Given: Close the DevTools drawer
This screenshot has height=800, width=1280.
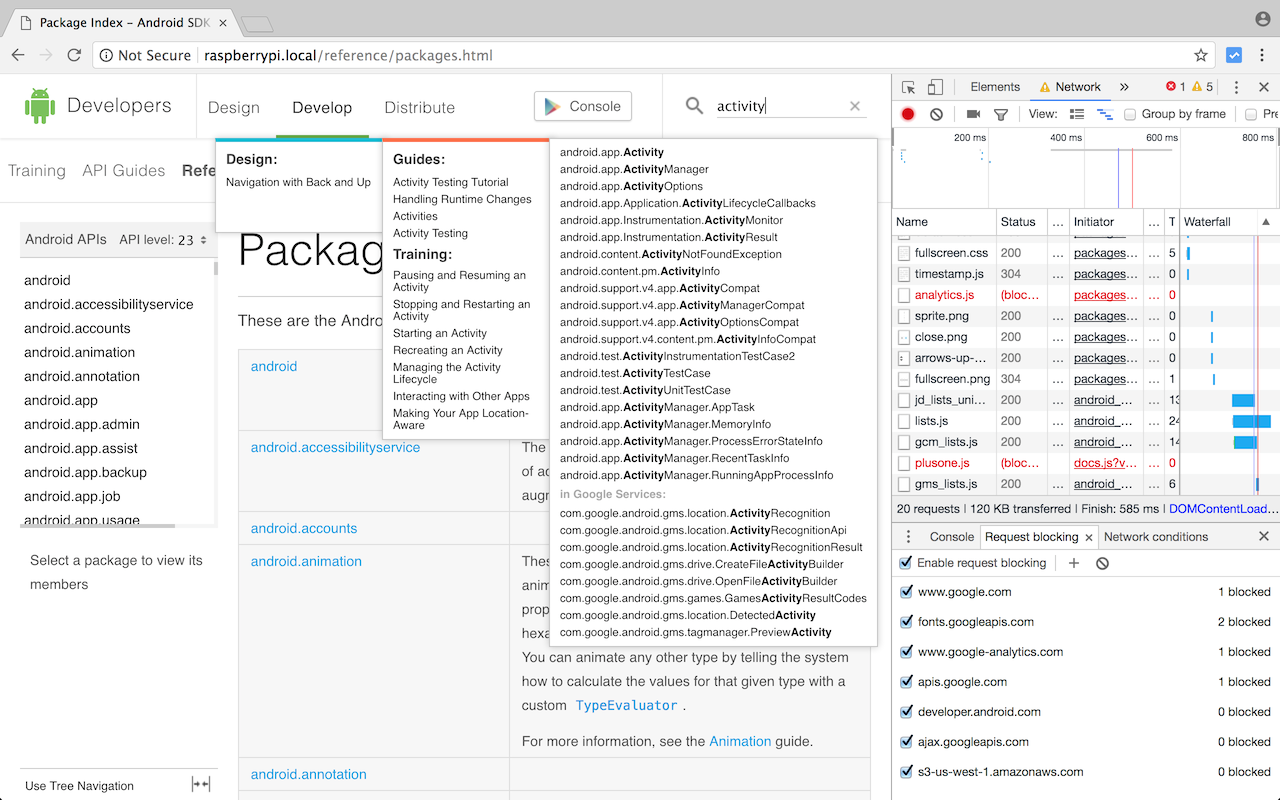Looking at the screenshot, I should pyautogui.click(x=1264, y=537).
